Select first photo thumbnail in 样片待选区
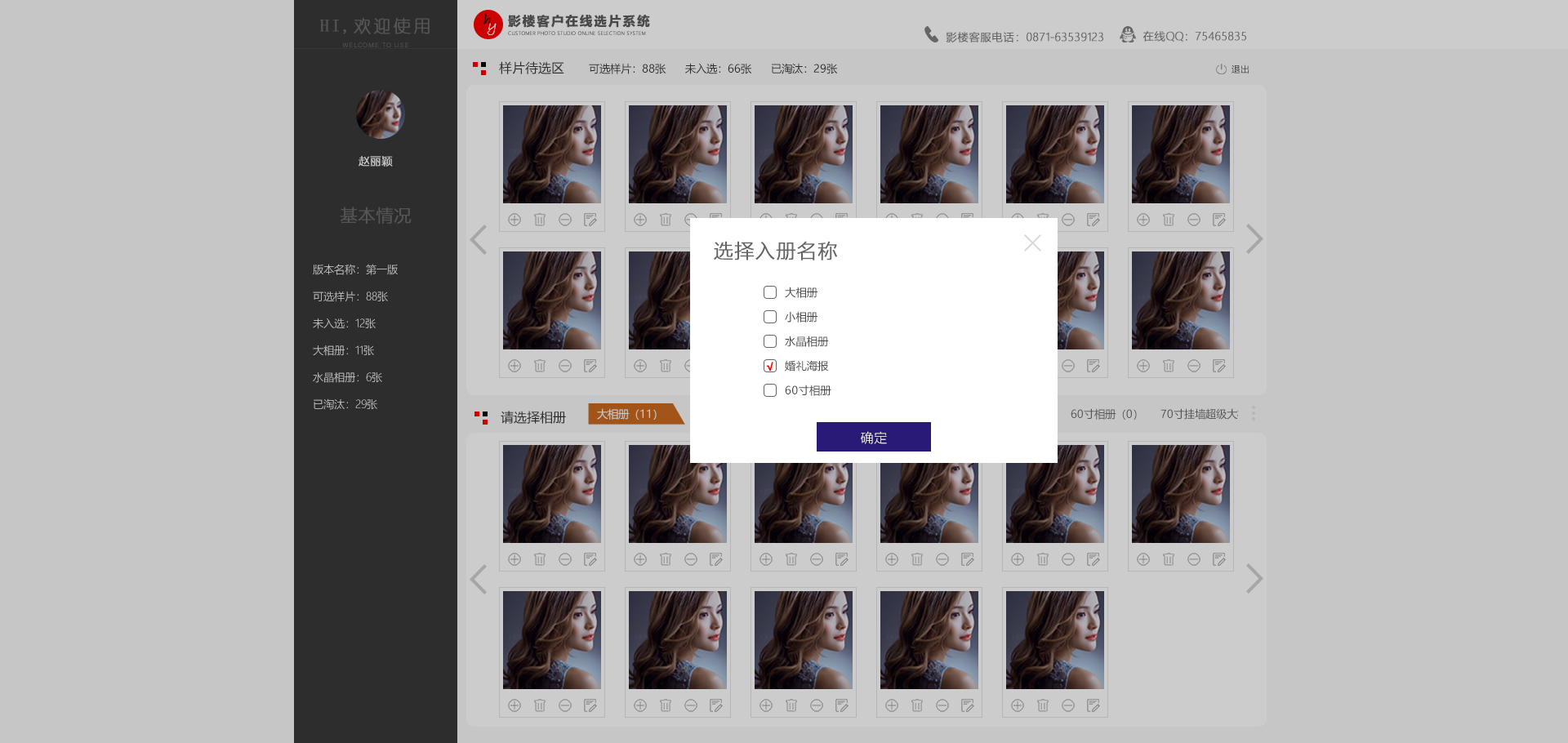Viewport: 1568px width, 743px height. coord(552,154)
